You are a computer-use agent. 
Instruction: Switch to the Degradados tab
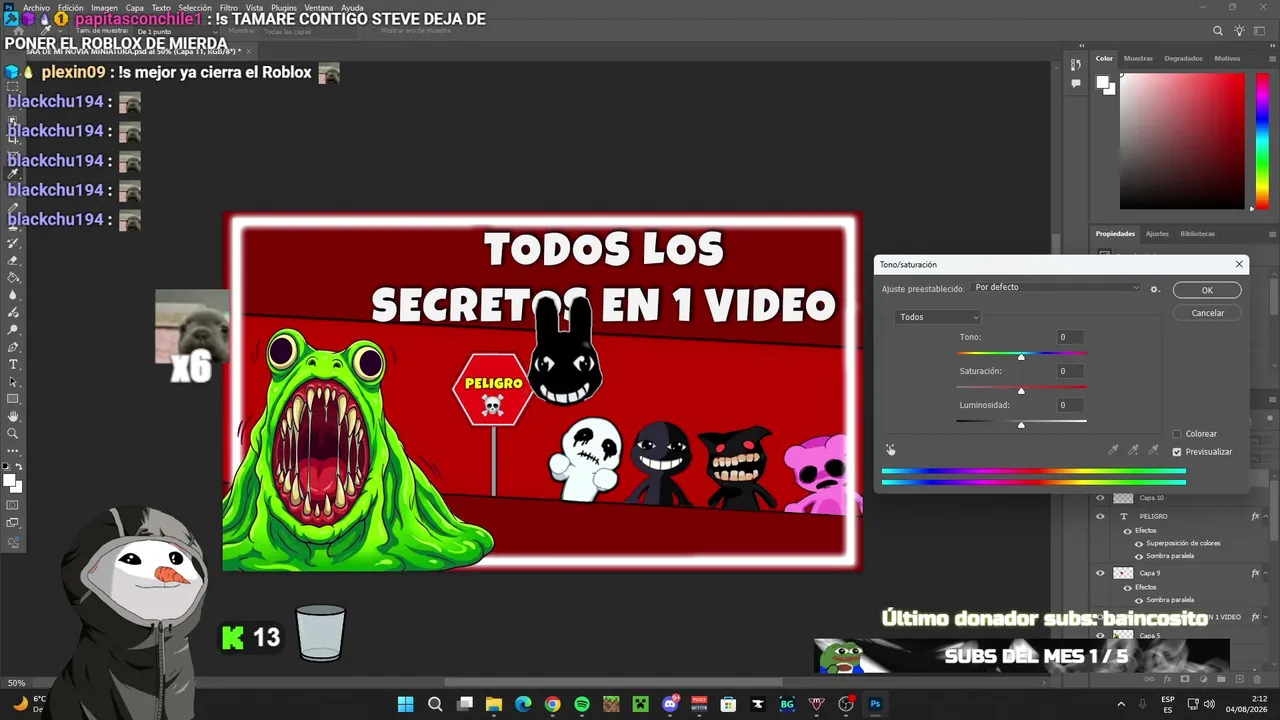(x=1183, y=58)
